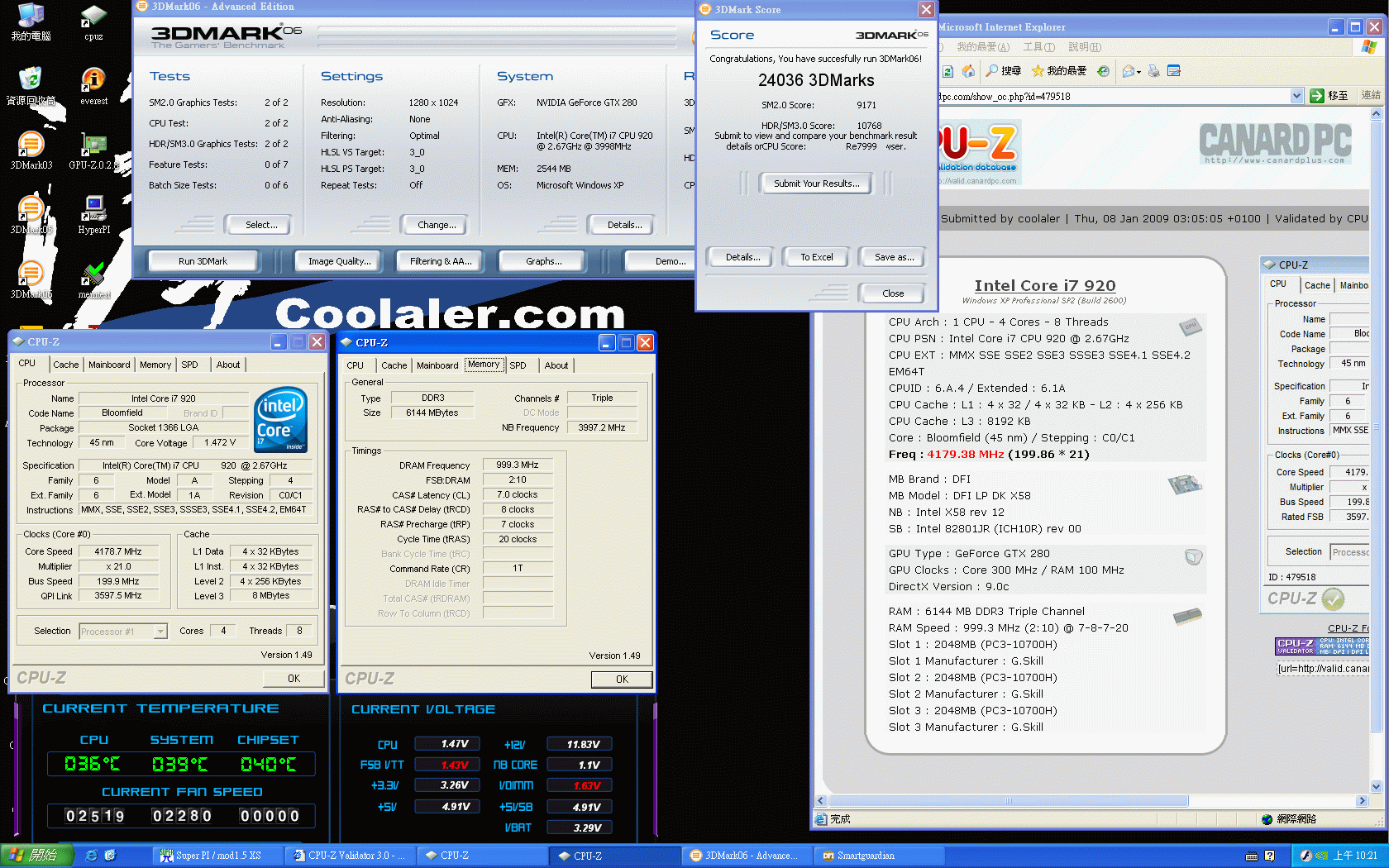This screenshot has width=1389, height=868.
Task: Click Windows Start button
Action: click(x=37, y=856)
